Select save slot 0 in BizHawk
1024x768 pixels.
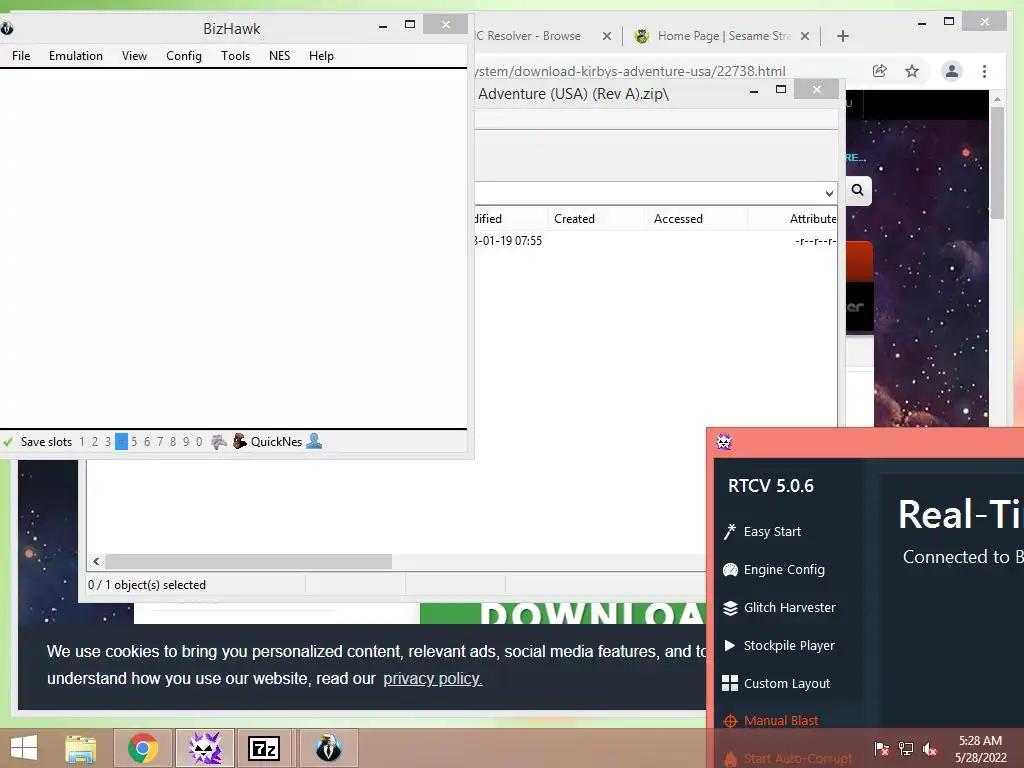tap(199, 442)
